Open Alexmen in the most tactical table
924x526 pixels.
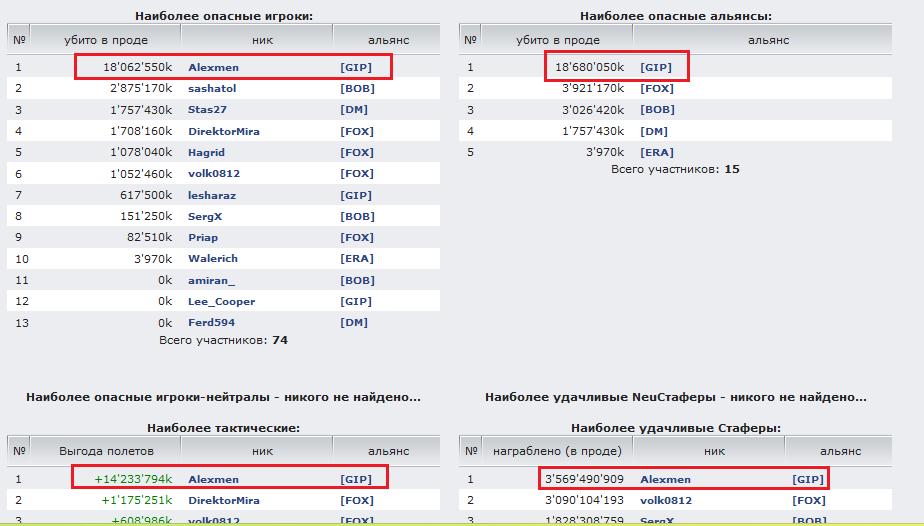pyautogui.click(x=213, y=479)
